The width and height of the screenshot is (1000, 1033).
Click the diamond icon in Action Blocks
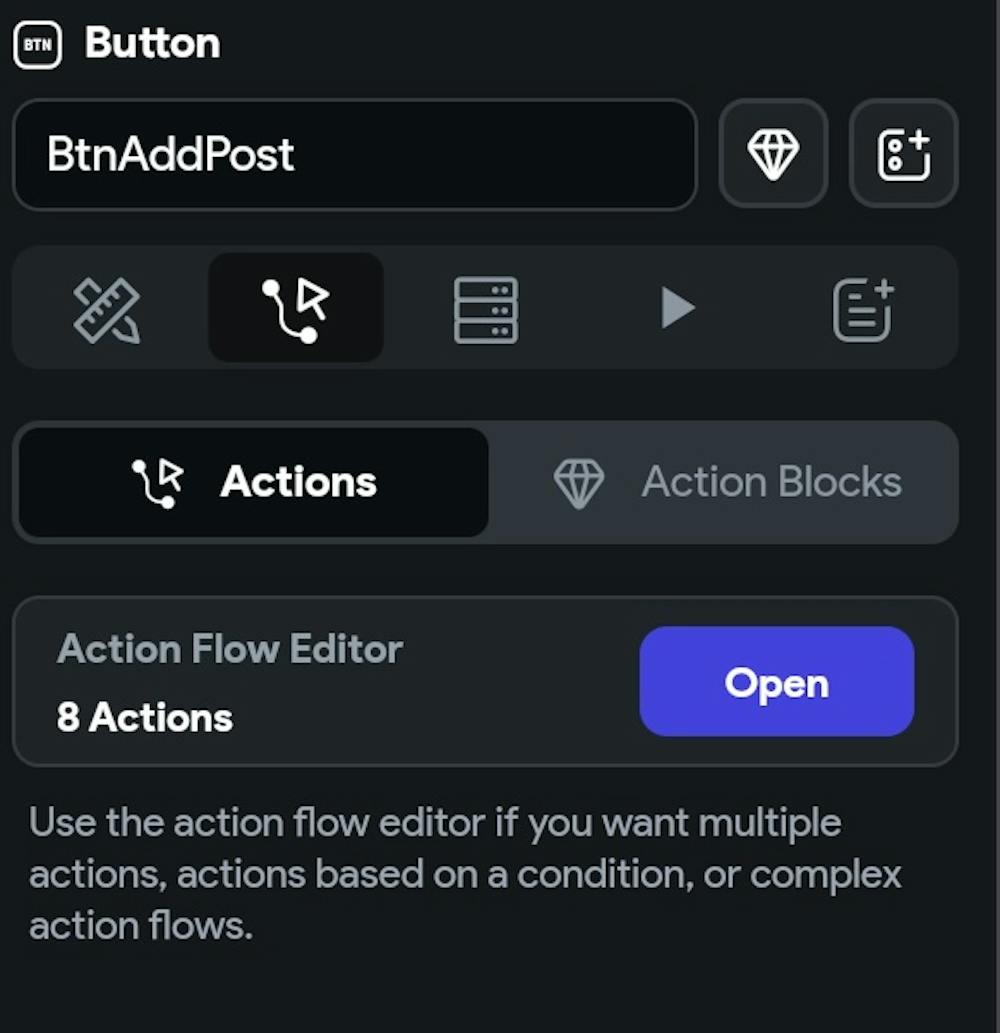(579, 483)
